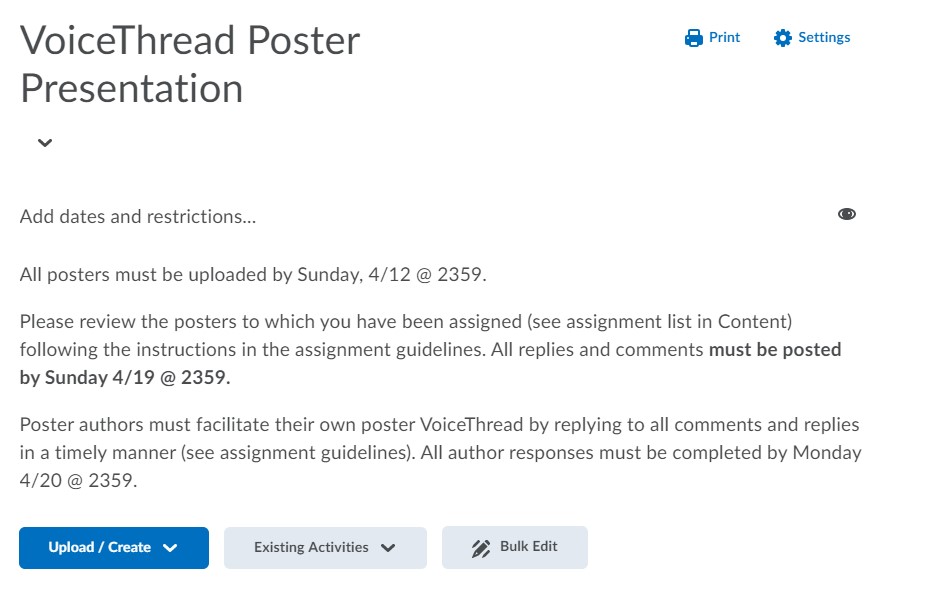
Task: Click the pencil icon on Bulk Edit
Action: pyautogui.click(x=481, y=548)
